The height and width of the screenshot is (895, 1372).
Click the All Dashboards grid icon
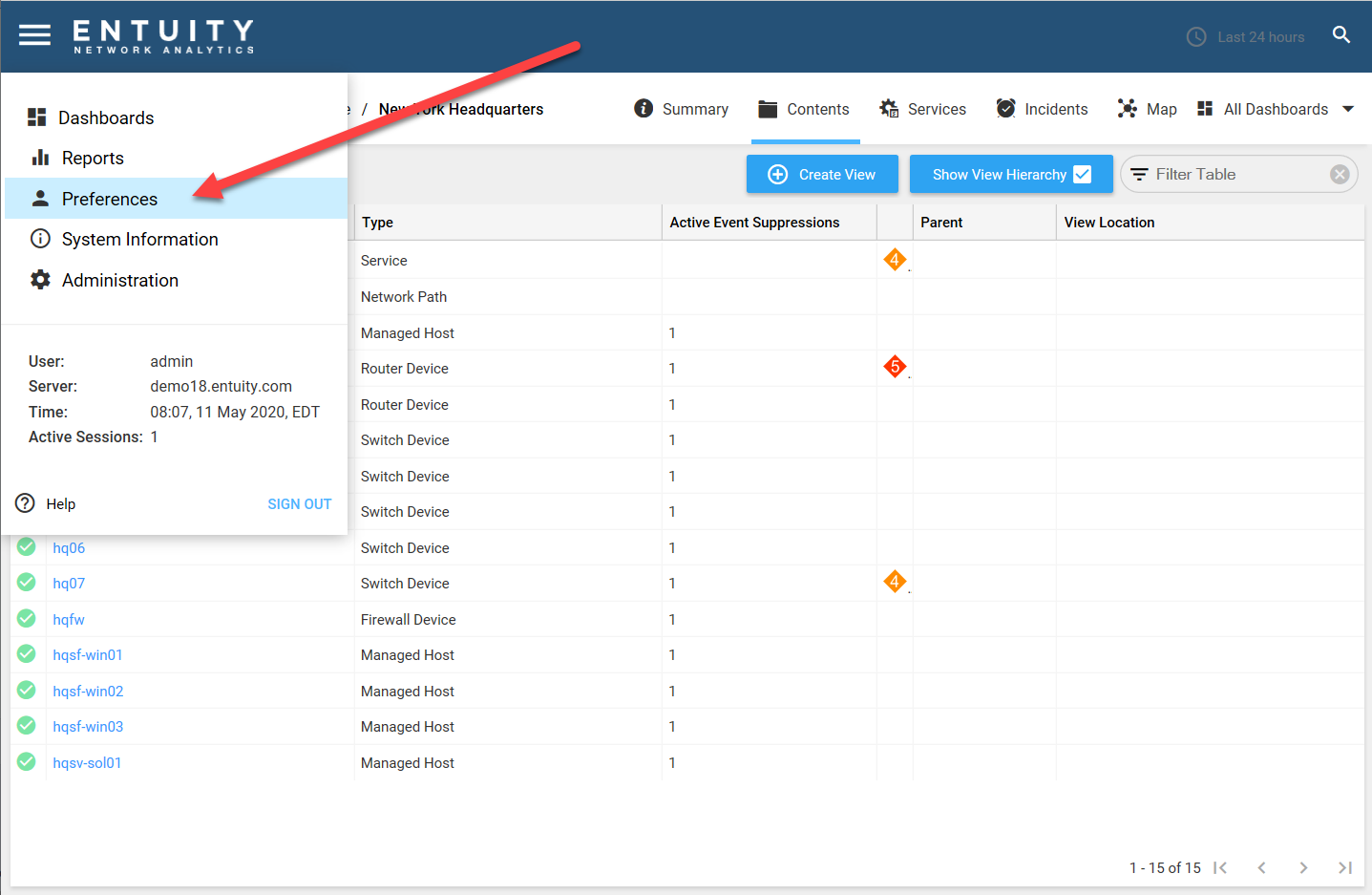(1205, 109)
